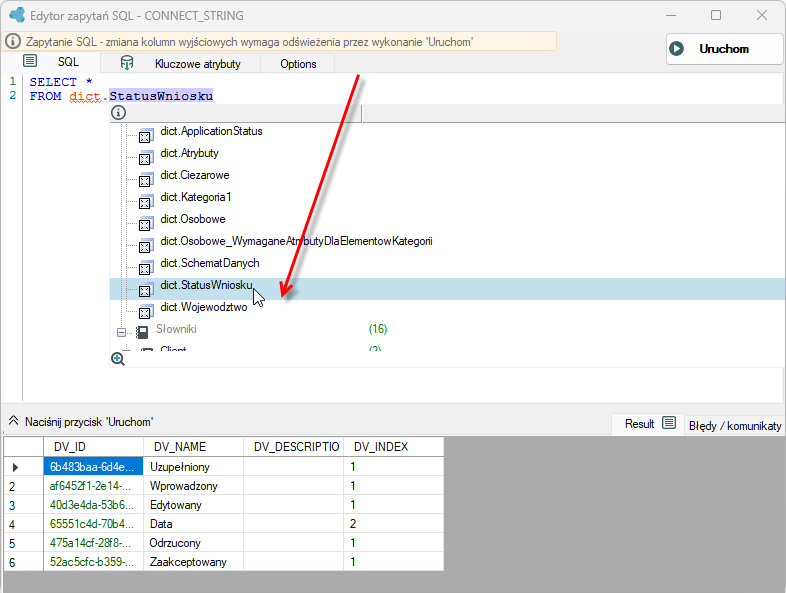Select dict.Ciezarowe from the list
786x593 pixels.
(x=195, y=175)
